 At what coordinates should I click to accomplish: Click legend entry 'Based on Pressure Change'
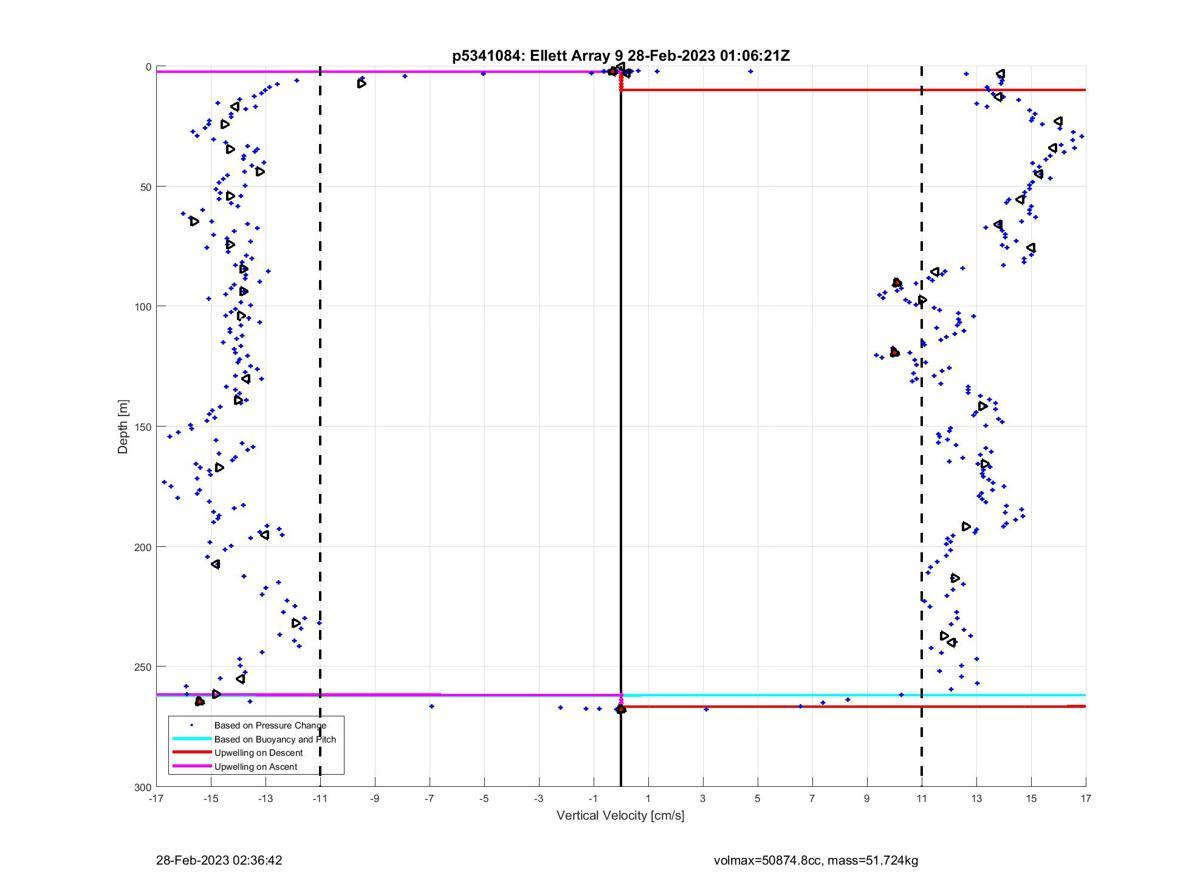tap(270, 725)
